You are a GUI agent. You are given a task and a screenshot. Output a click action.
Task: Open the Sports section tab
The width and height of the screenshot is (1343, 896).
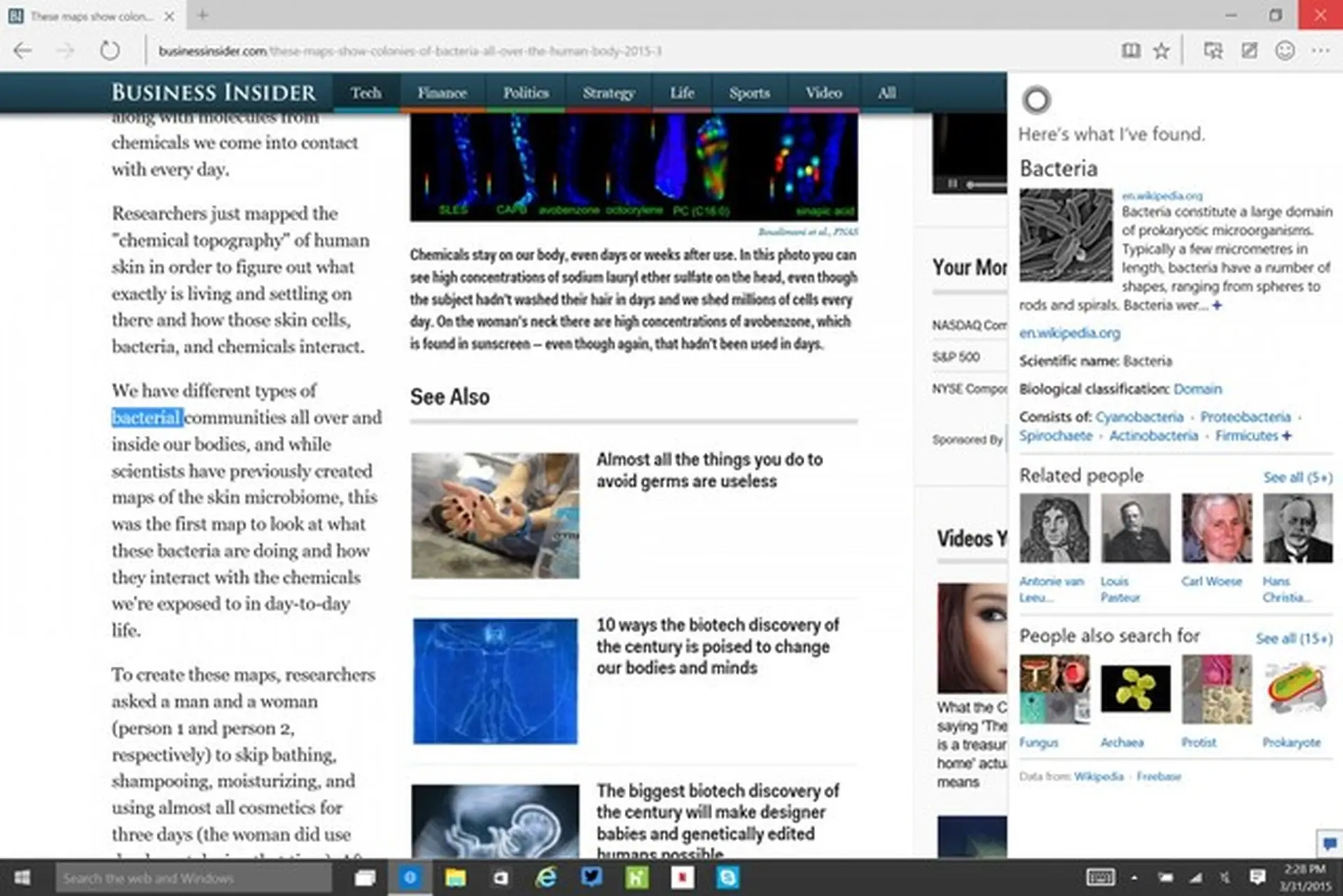749,93
